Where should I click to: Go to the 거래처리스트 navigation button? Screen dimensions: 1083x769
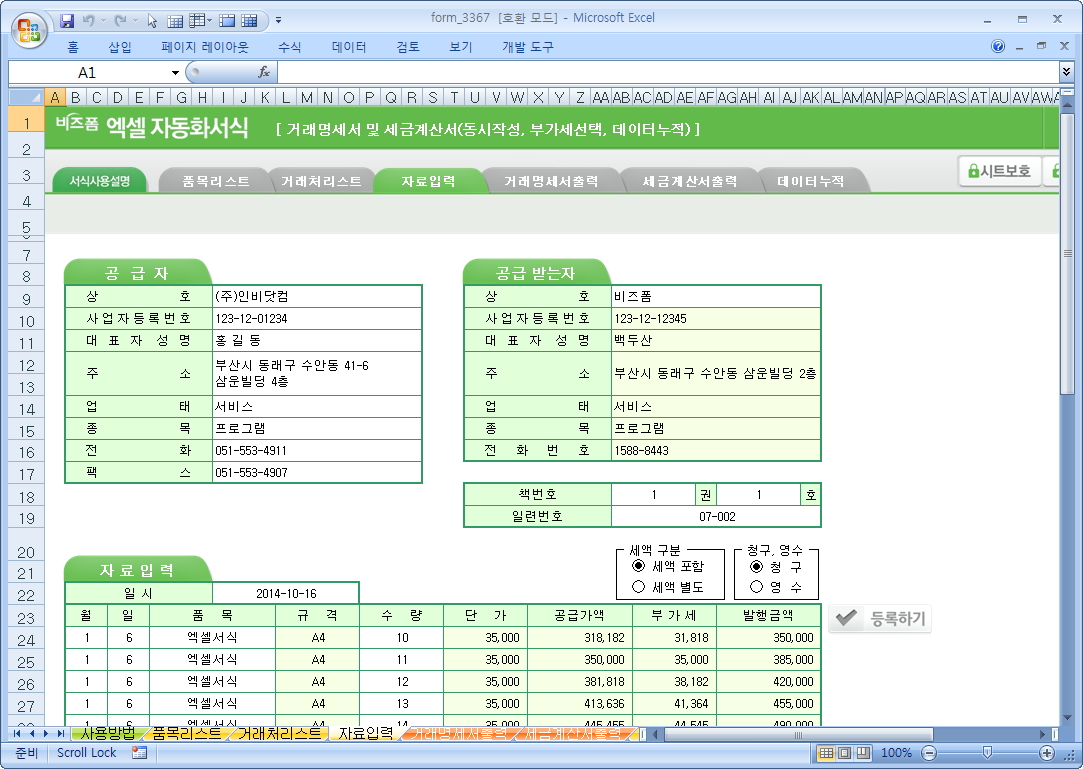(321, 181)
